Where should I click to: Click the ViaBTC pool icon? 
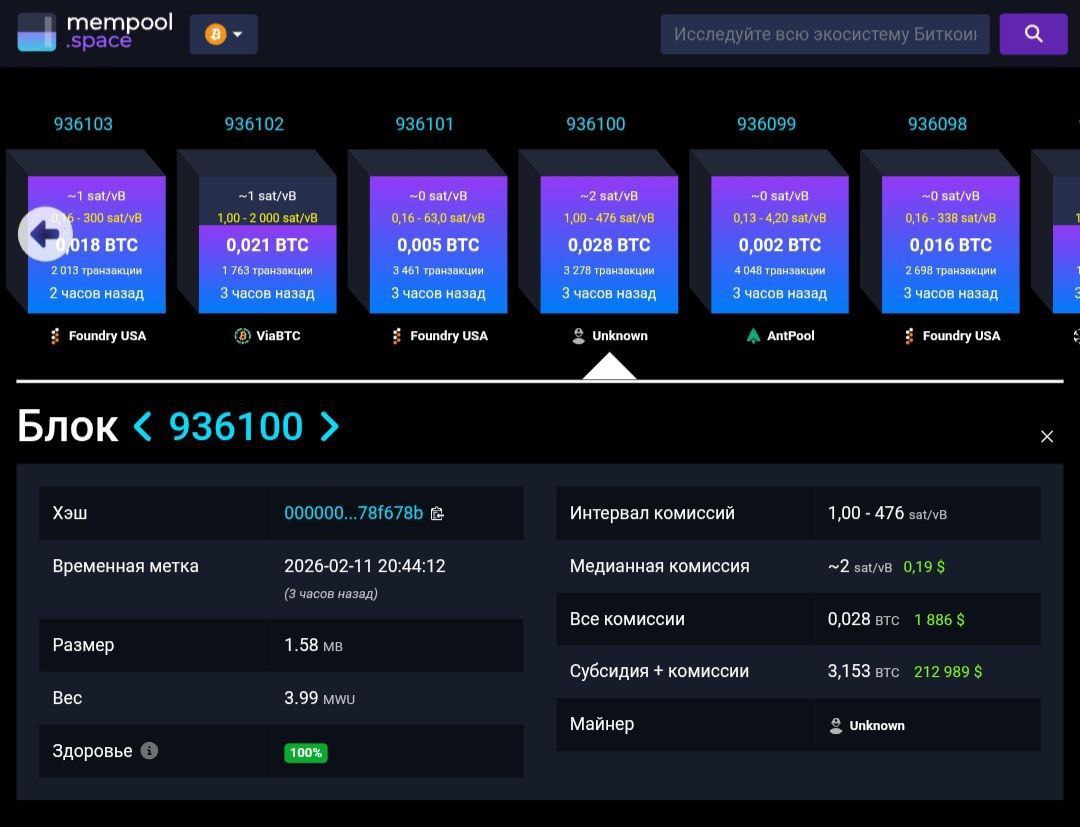click(x=242, y=336)
